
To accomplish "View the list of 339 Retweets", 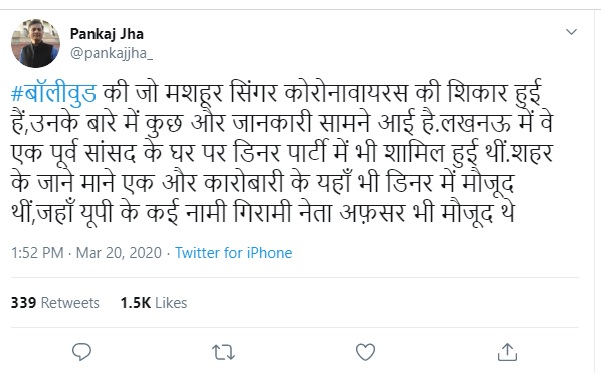I will pos(55,303).
